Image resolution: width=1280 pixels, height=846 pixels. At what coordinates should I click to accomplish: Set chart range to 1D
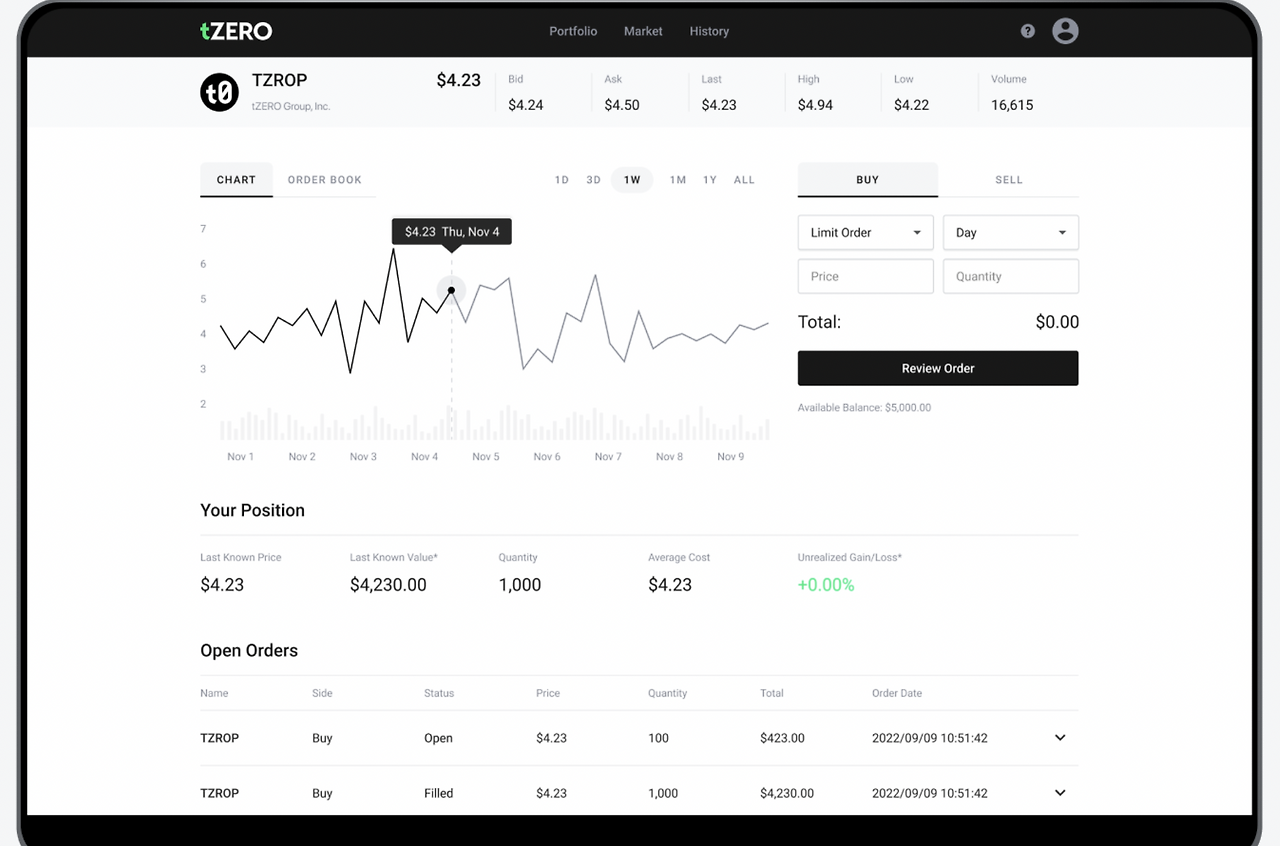(x=562, y=180)
